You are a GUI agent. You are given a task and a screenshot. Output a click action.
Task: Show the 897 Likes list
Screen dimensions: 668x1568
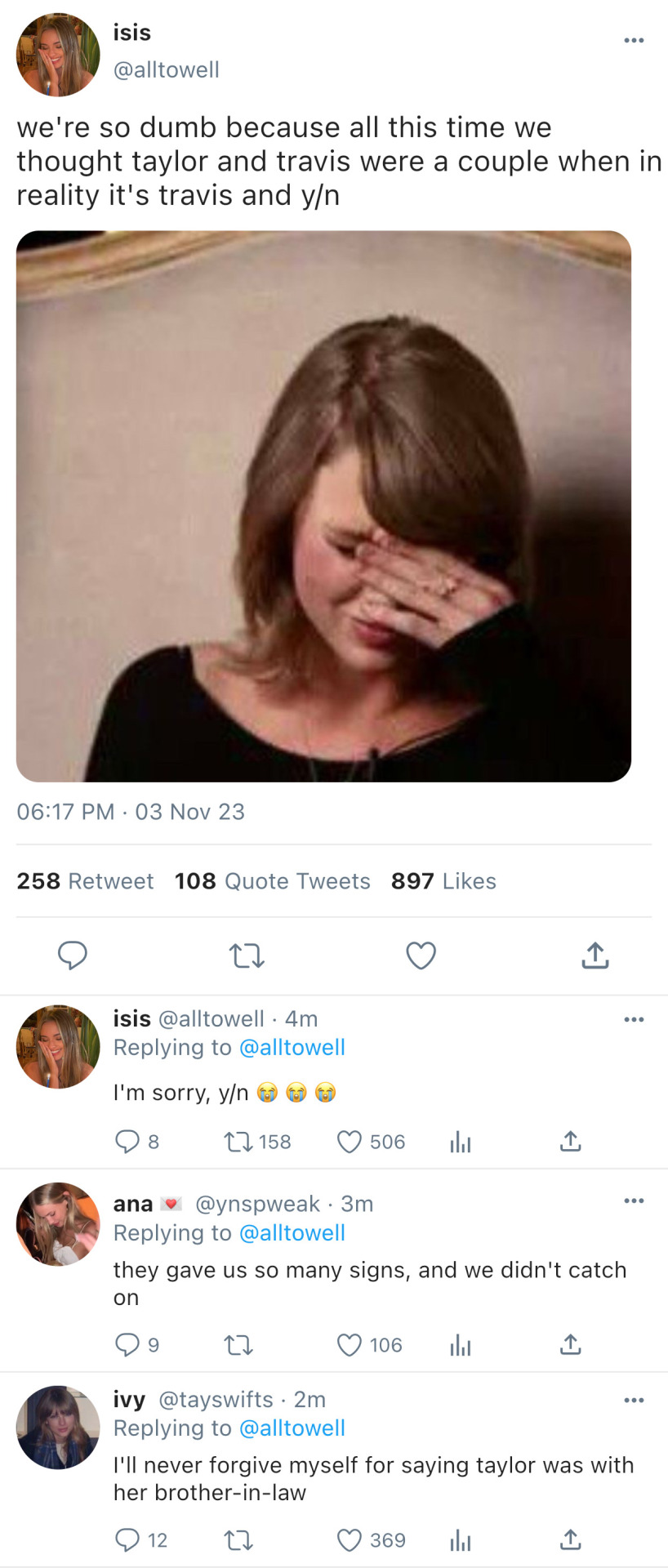pyautogui.click(x=443, y=881)
